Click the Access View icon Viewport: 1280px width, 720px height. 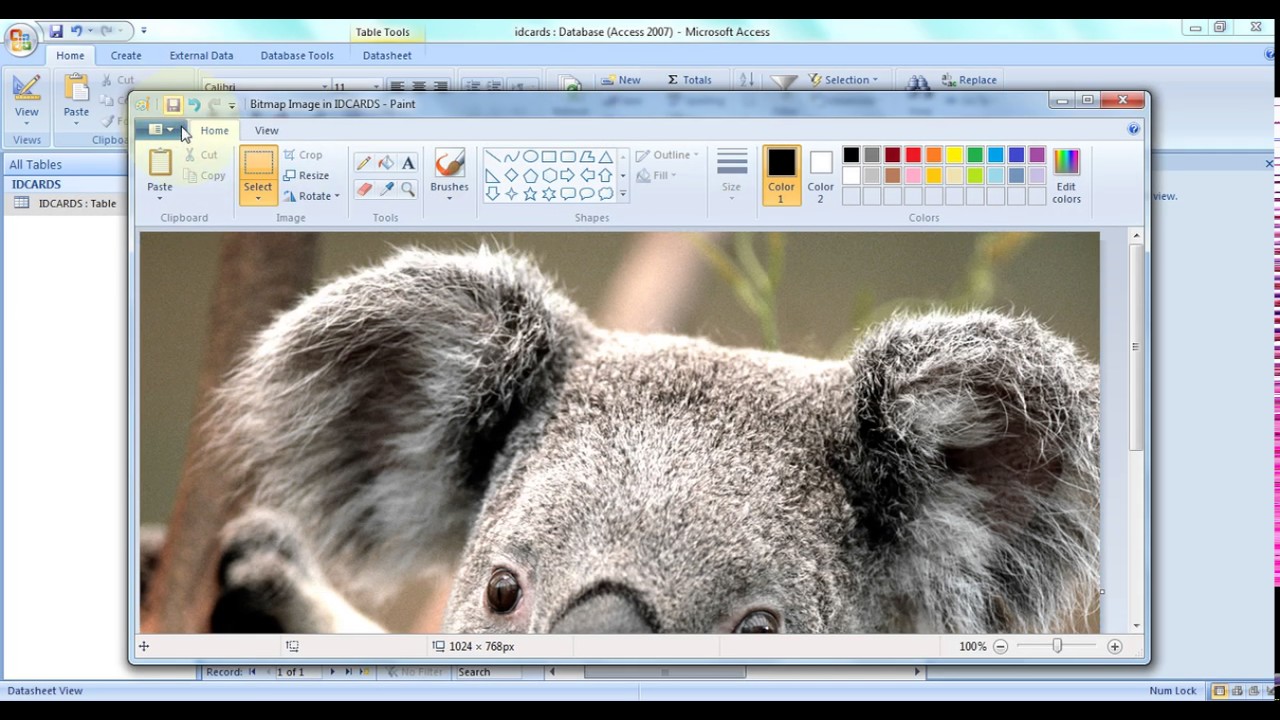click(27, 88)
